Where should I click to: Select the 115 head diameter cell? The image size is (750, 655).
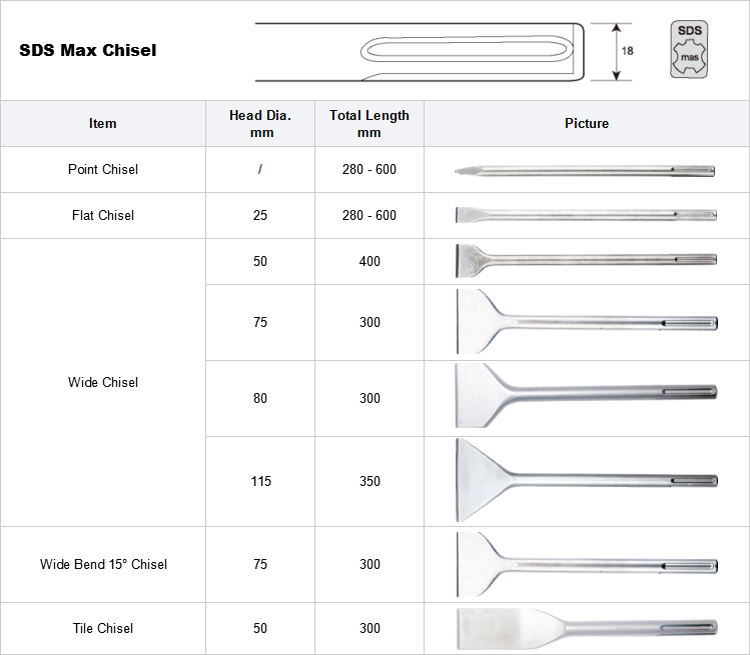click(260, 481)
